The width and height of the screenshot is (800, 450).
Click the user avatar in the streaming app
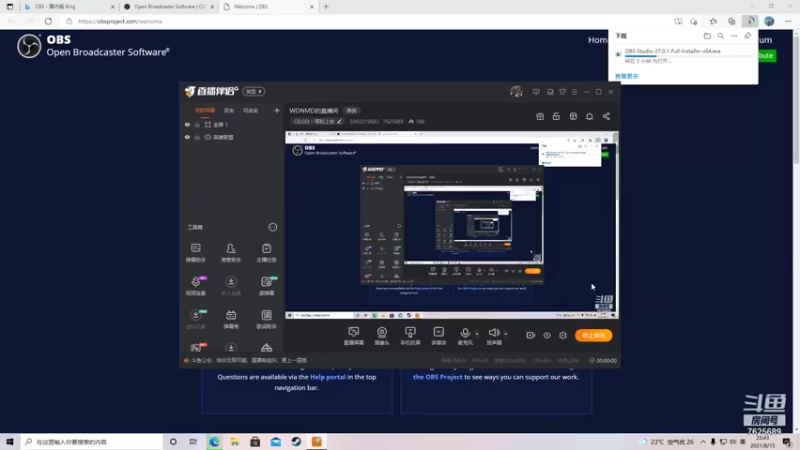point(516,91)
